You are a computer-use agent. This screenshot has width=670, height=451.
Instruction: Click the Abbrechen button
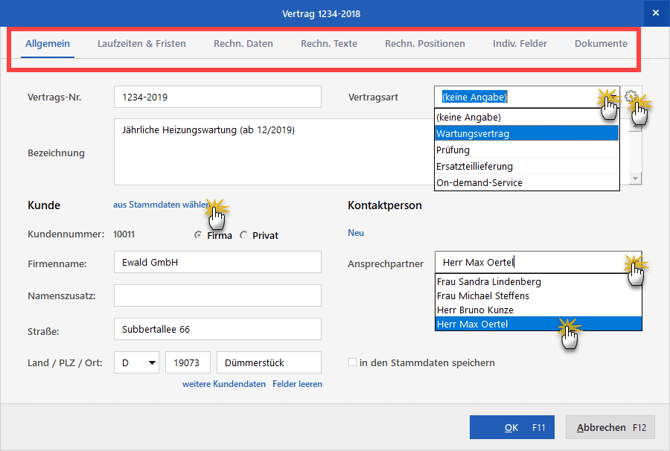611,427
